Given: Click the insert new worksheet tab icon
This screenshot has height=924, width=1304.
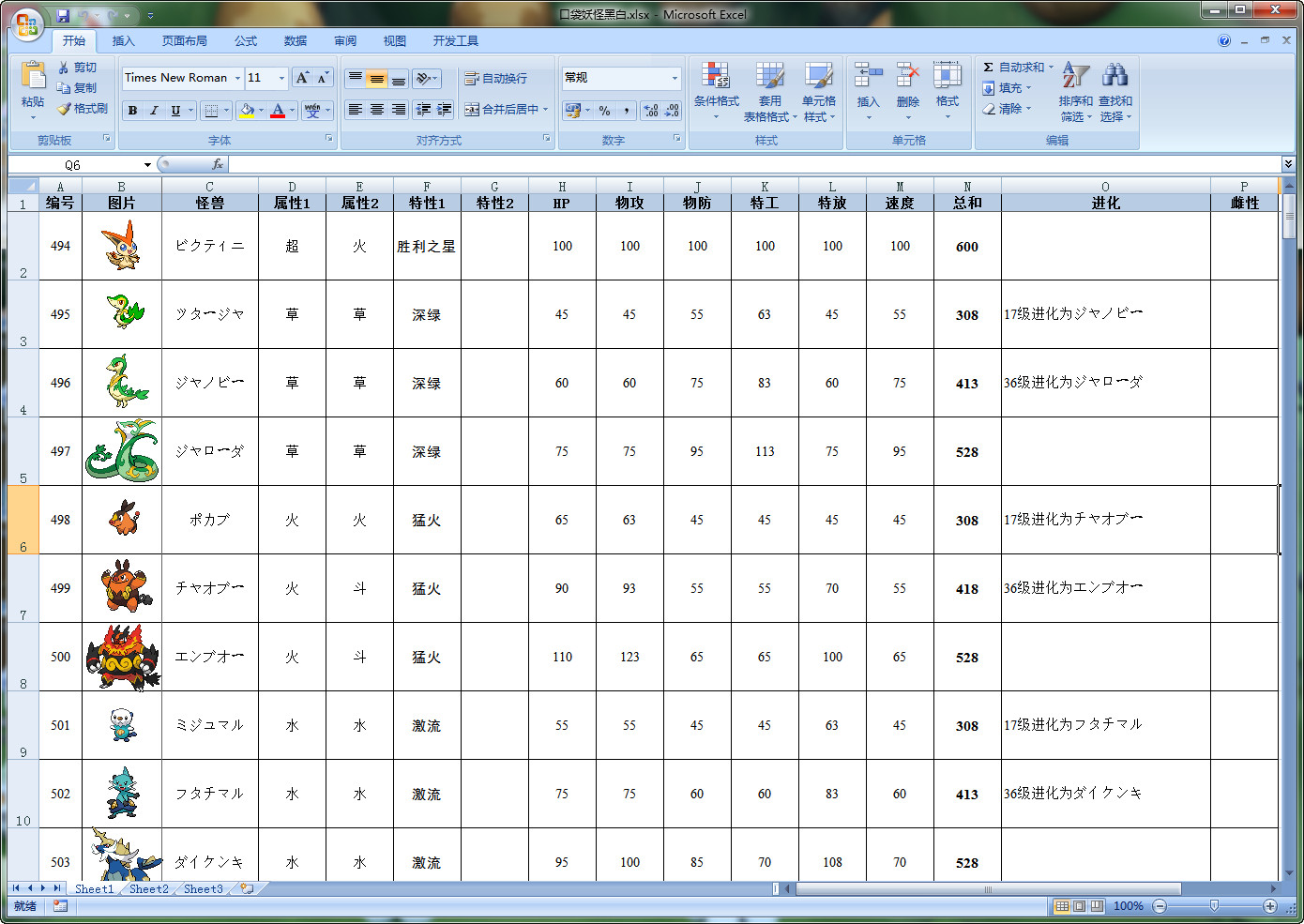Looking at the screenshot, I should point(247,888).
